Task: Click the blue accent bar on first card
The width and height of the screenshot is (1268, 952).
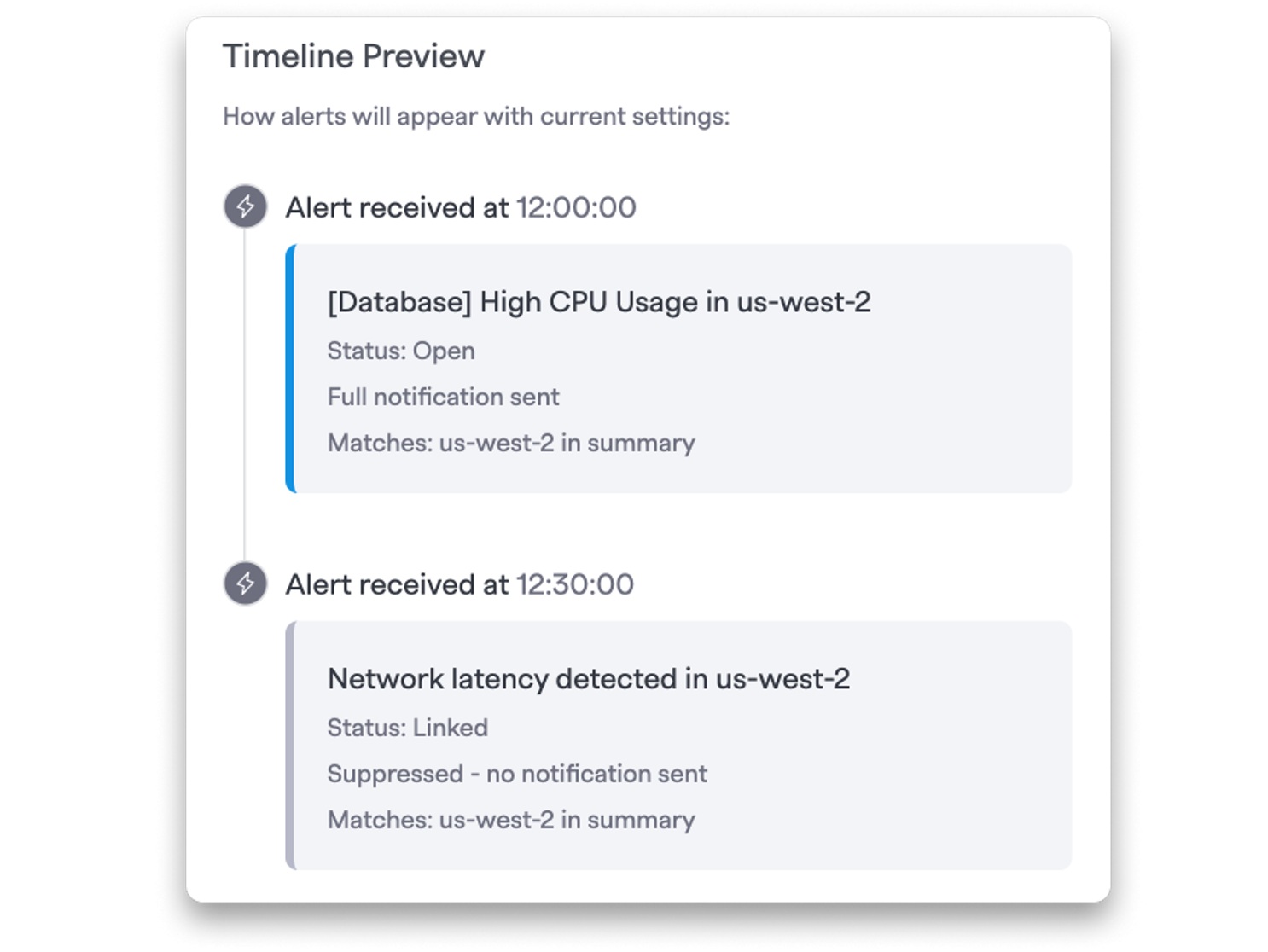Action: [x=290, y=369]
